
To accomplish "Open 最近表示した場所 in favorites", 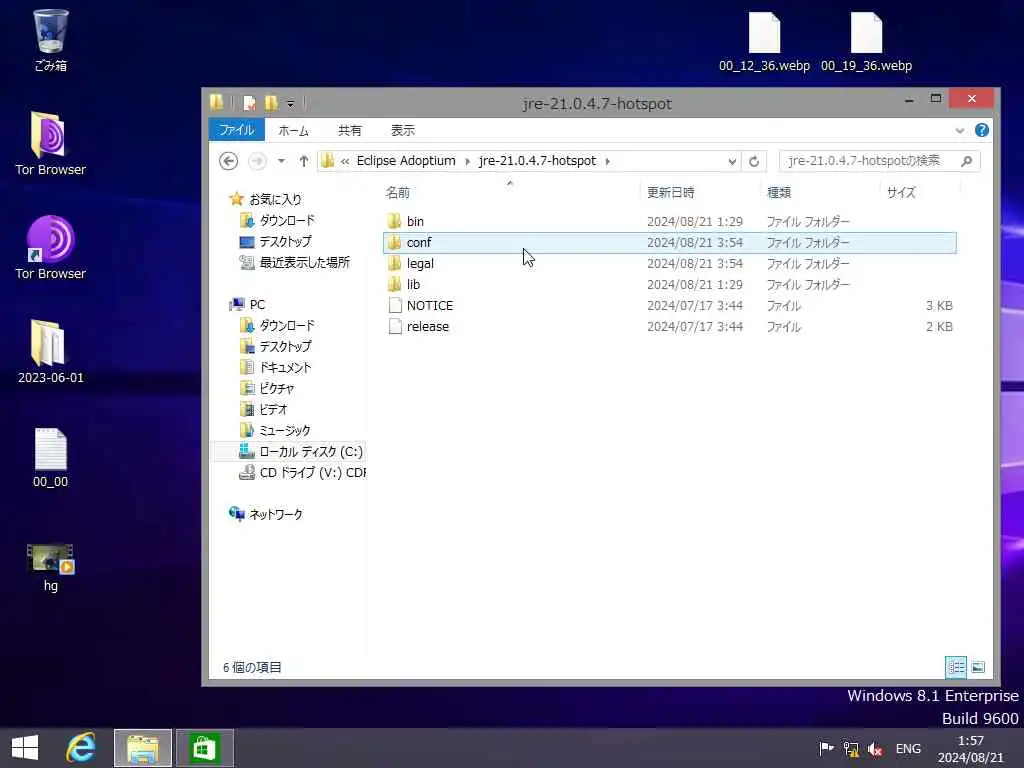I will point(295,262).
